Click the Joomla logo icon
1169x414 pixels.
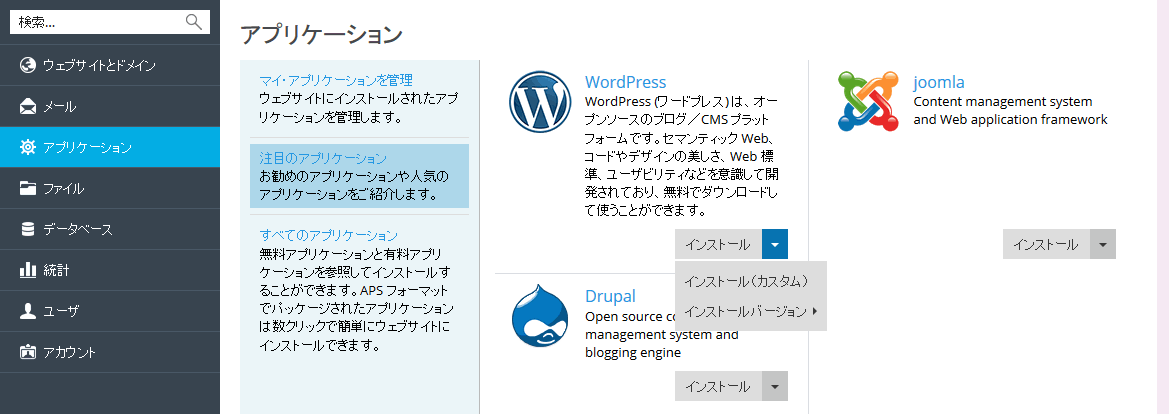pyautogui.click(x=868, y=102)
